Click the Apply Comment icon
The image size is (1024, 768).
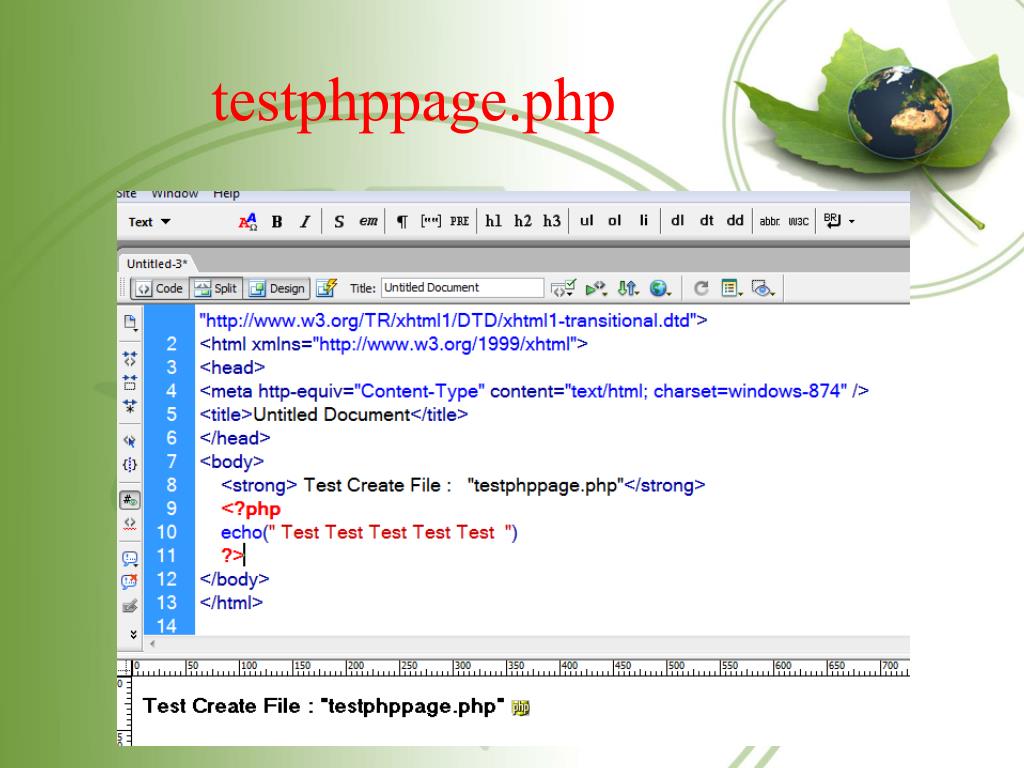click(130, 558)
